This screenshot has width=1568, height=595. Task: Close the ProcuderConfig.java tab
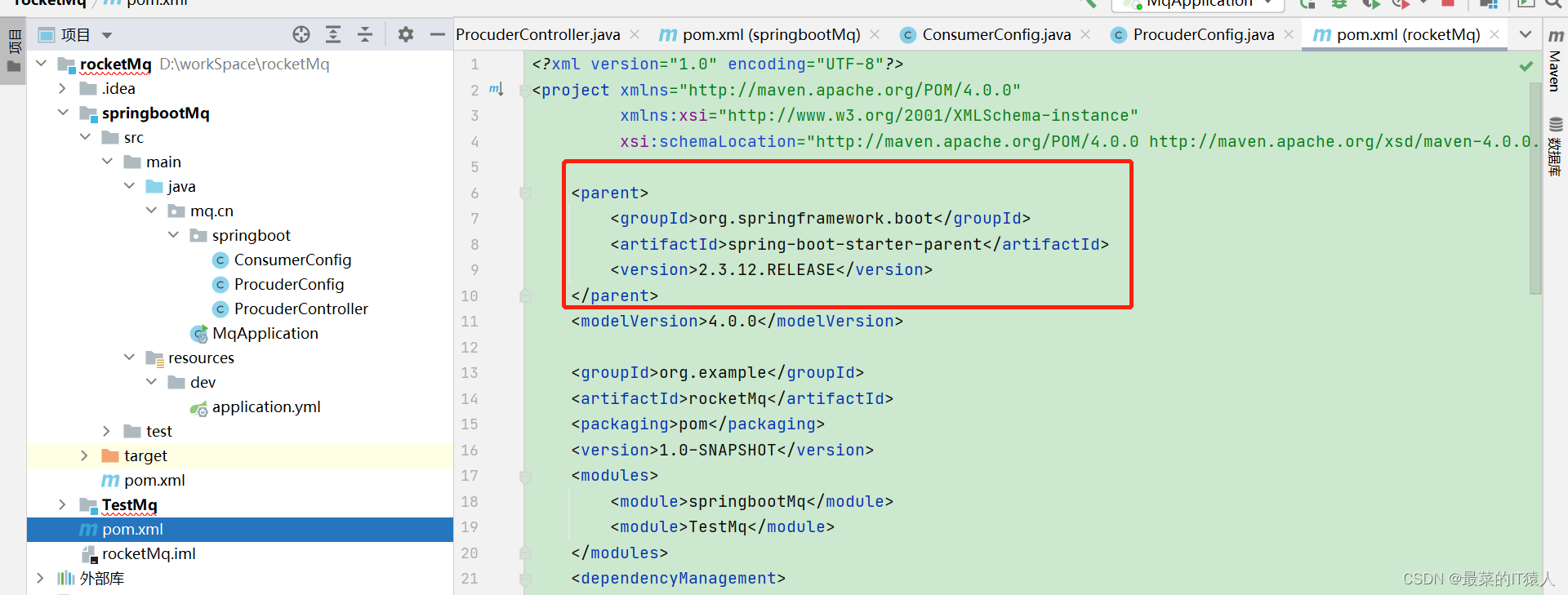[1289, 34]
